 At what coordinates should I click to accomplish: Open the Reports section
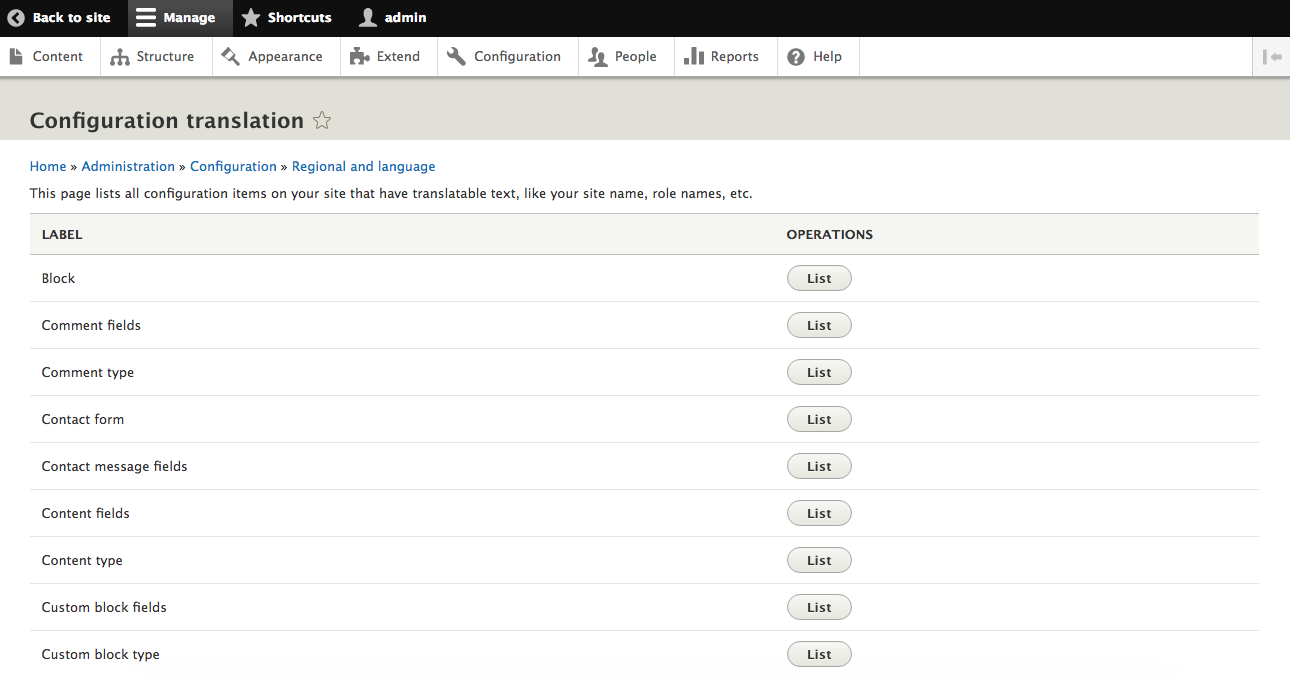722,57
